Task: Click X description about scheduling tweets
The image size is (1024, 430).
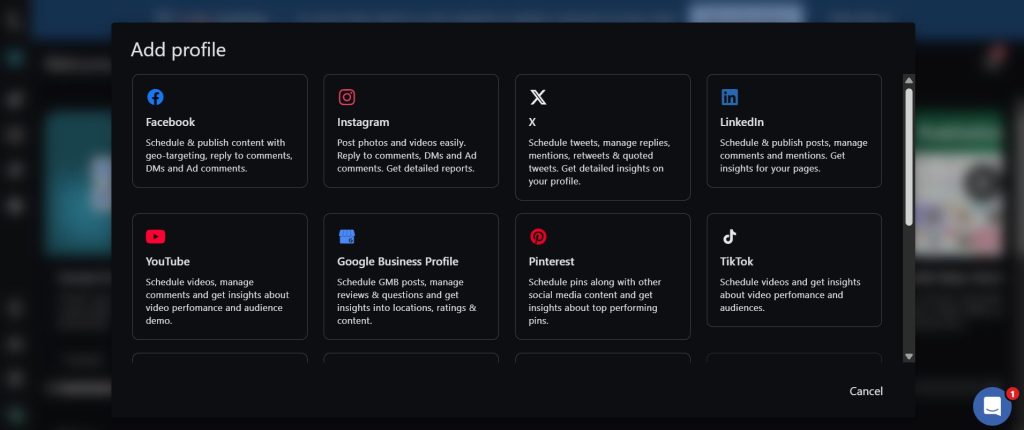Action: [600, 162]
